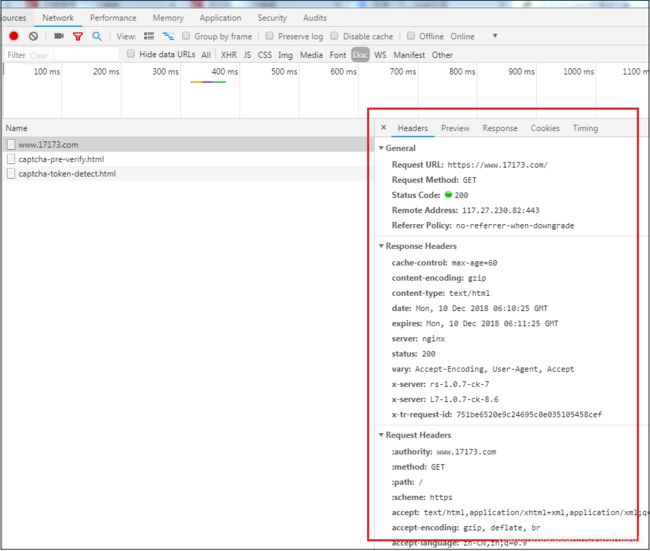The width and height of the screenshot is (650, 551).
Task: Switch to the Performance tab
Action: click(113, 18)
